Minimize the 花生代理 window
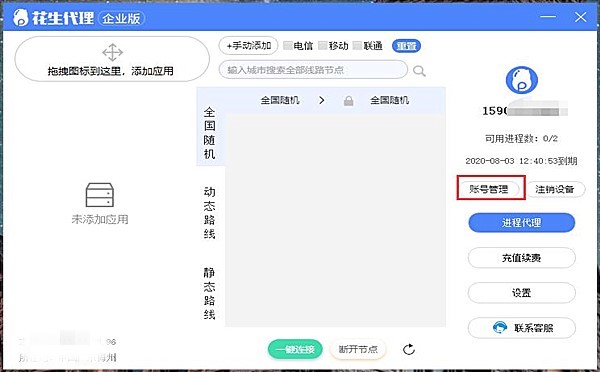 pos(548,17)
